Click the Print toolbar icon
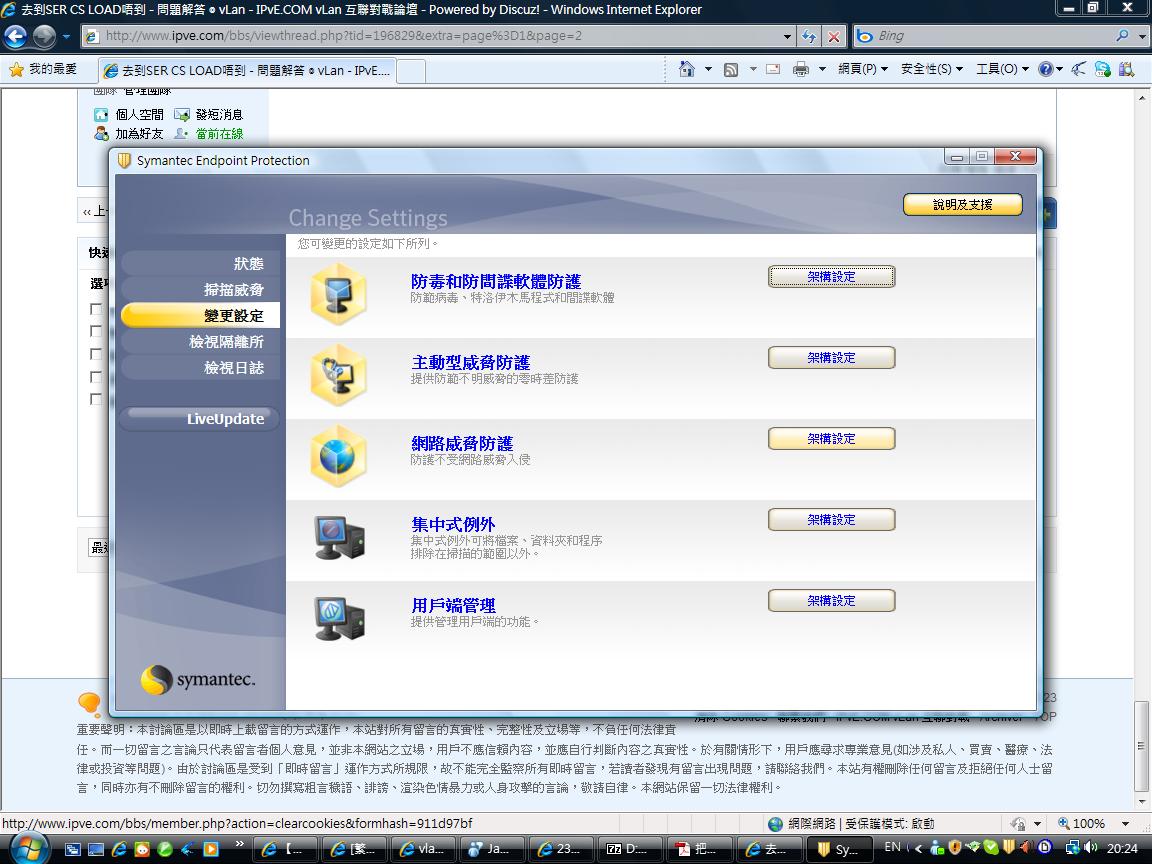Screen dimensions: 1152x864 coord(801,69)
